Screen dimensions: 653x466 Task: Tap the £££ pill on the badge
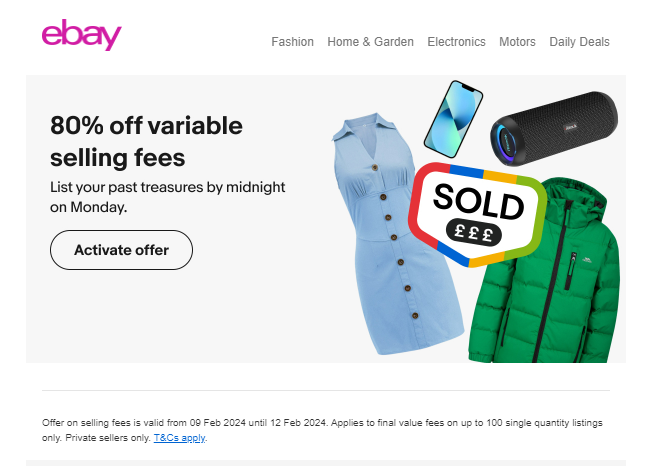coord(474,232)
